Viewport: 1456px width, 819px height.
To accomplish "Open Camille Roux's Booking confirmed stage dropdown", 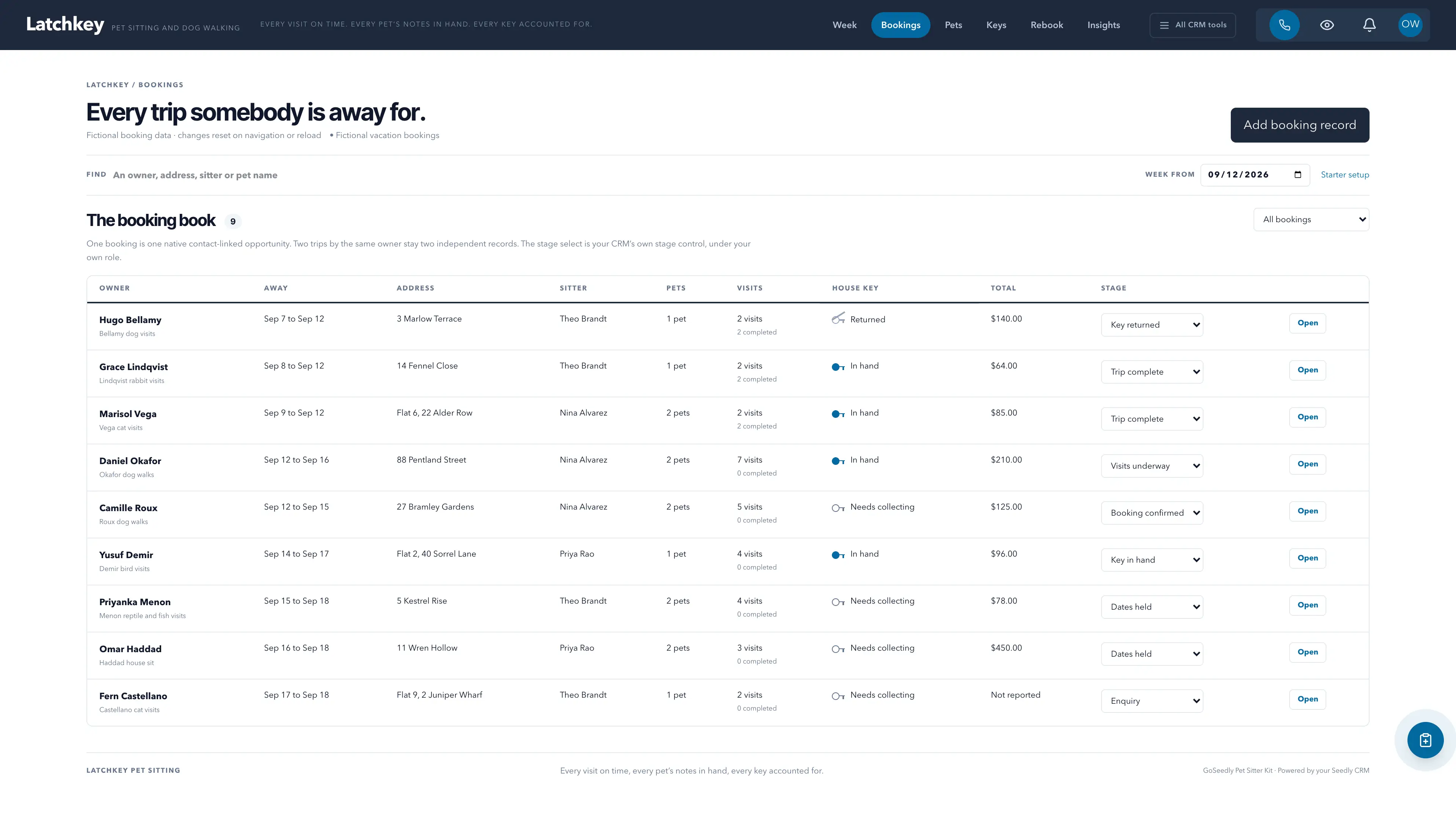I will coord(1152,513).
